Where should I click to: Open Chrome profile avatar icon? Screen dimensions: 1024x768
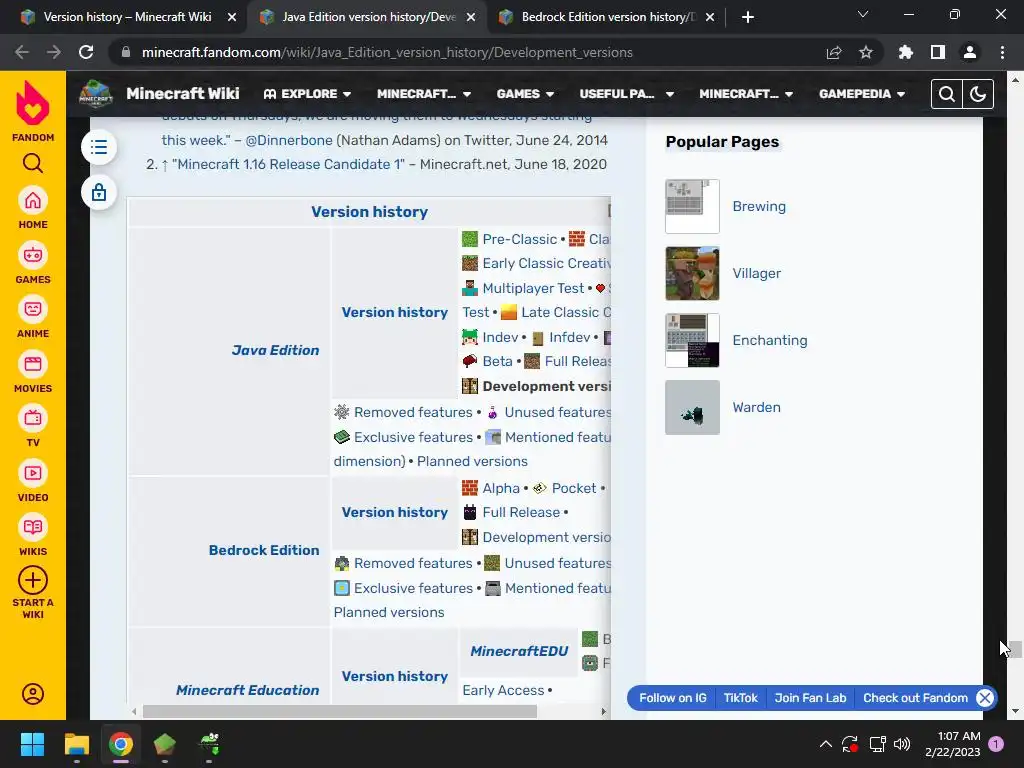click(x=970, y=52)
